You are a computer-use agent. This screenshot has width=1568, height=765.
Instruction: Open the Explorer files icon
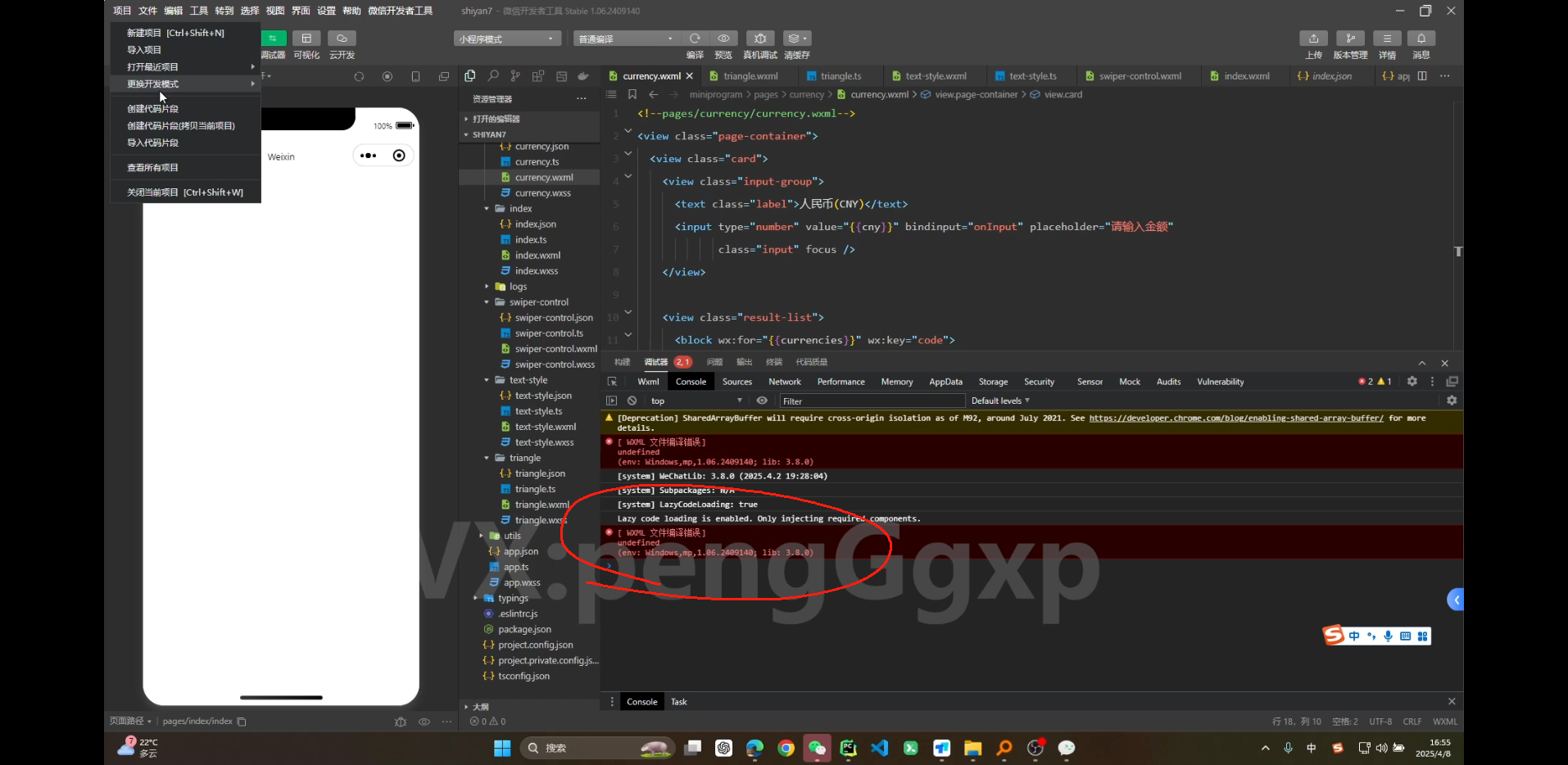pos(470,76)
